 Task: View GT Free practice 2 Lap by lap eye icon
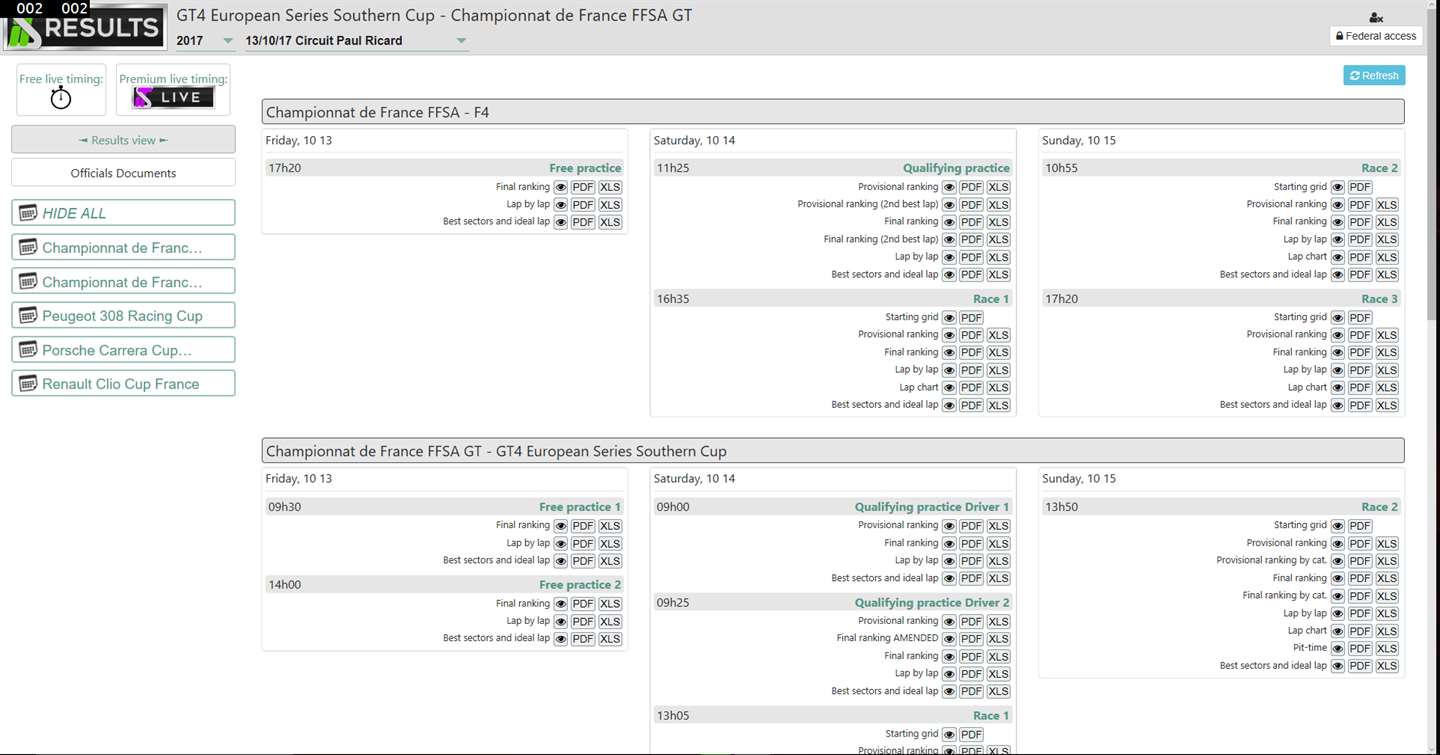pyautogui.click(x=561, y=622)
